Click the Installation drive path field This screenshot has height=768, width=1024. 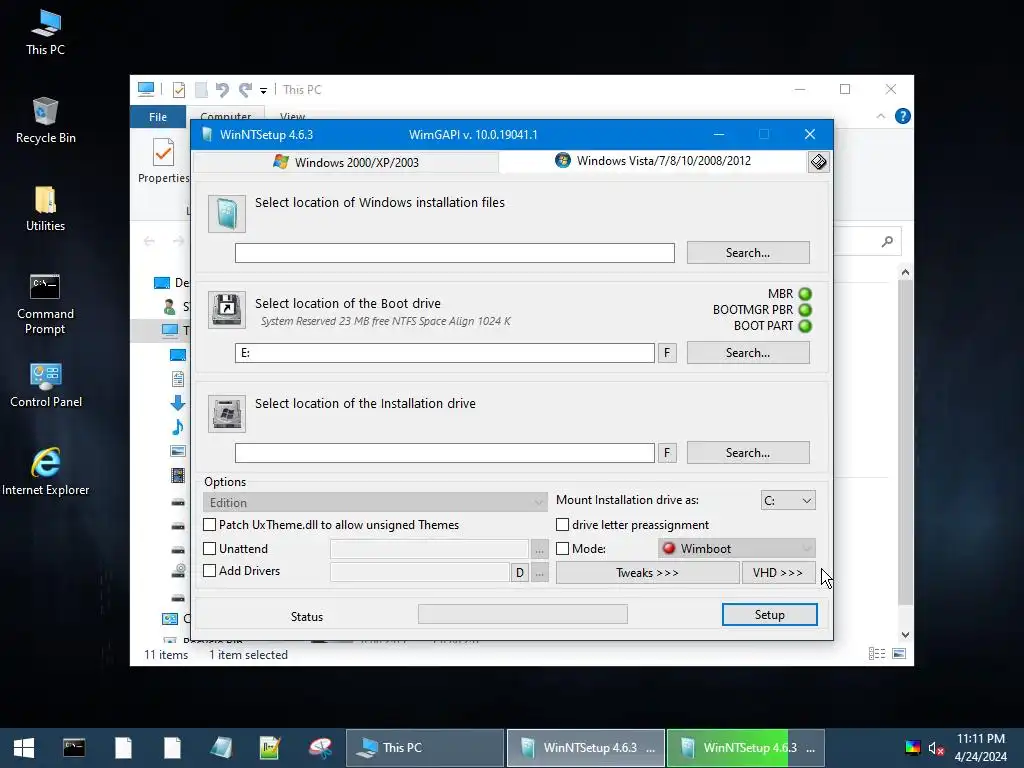445,453
